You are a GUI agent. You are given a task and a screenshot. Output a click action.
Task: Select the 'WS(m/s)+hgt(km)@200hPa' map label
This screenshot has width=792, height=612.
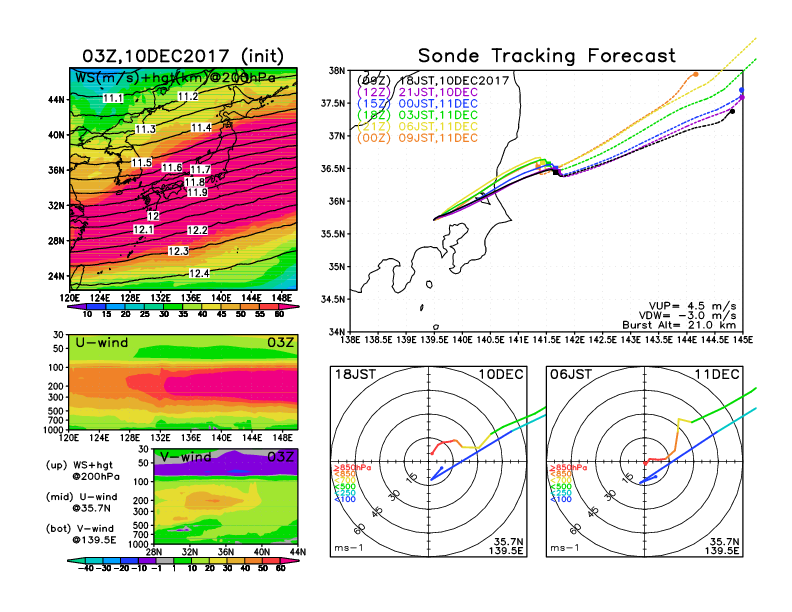point(175,78)
